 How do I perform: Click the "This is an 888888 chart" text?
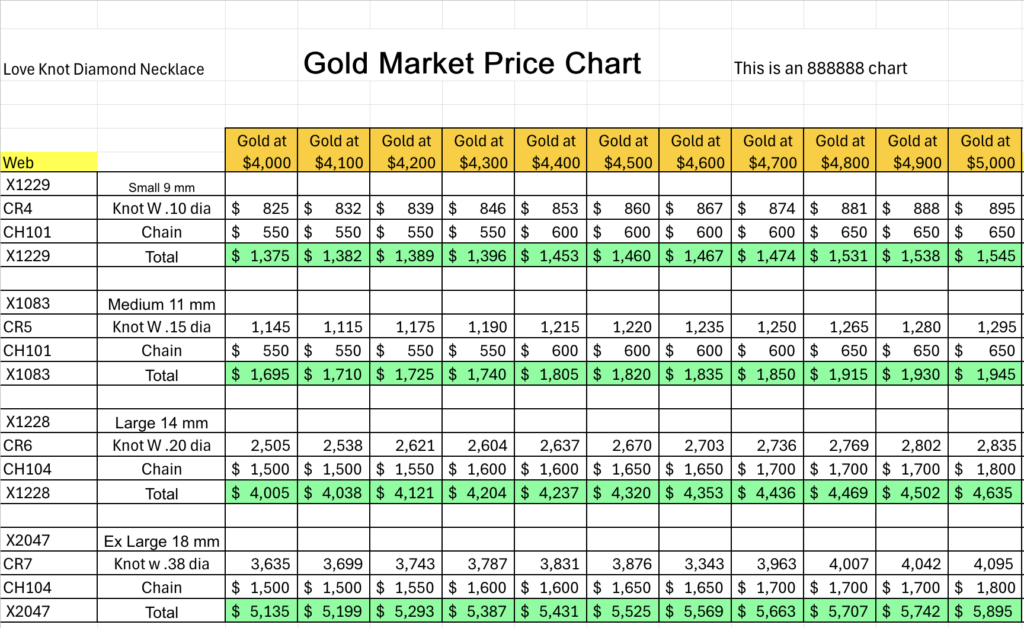click(820, 68)
